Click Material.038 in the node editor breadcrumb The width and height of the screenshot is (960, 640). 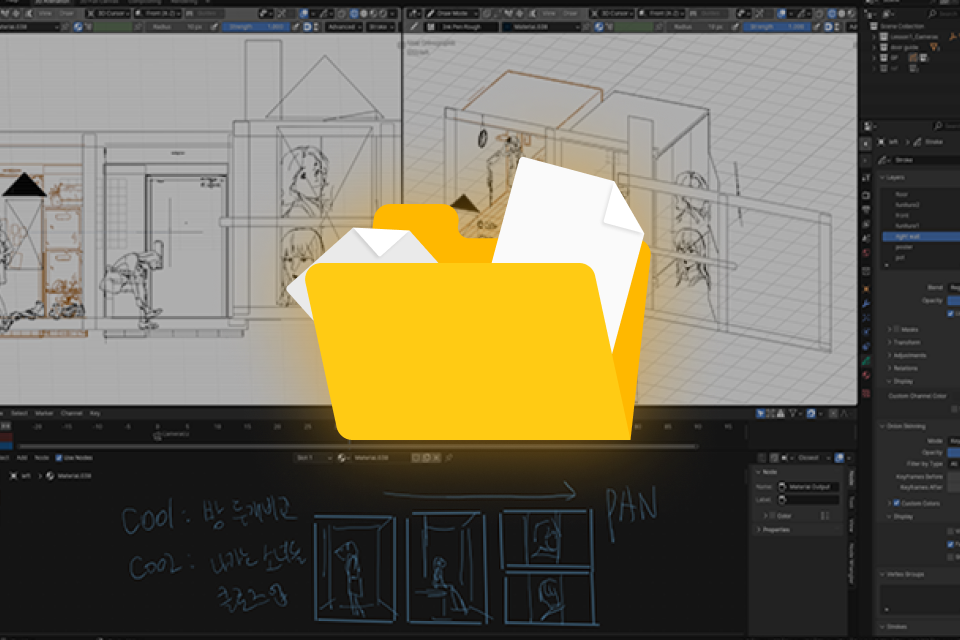click(74, 476)
